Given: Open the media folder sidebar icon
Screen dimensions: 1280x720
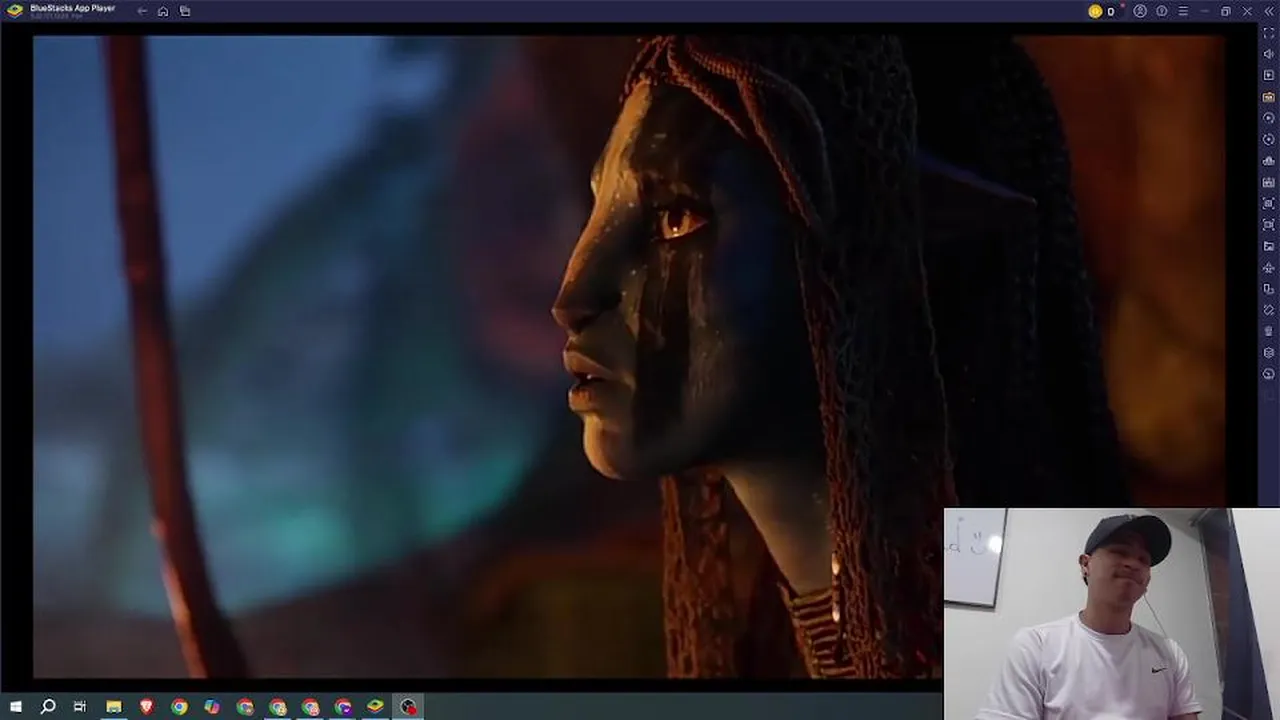Looking at the screenshot, I should pos(1269,246).
